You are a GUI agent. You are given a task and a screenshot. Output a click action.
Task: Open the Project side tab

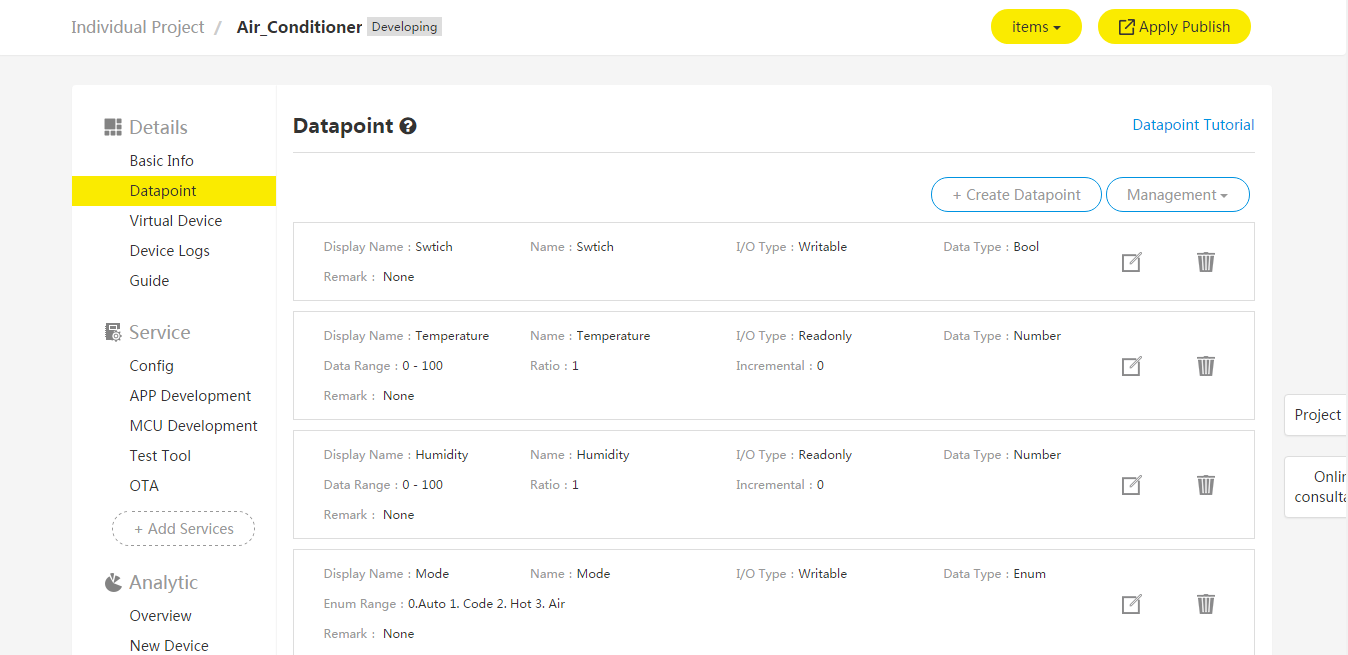pos(1317,415)
